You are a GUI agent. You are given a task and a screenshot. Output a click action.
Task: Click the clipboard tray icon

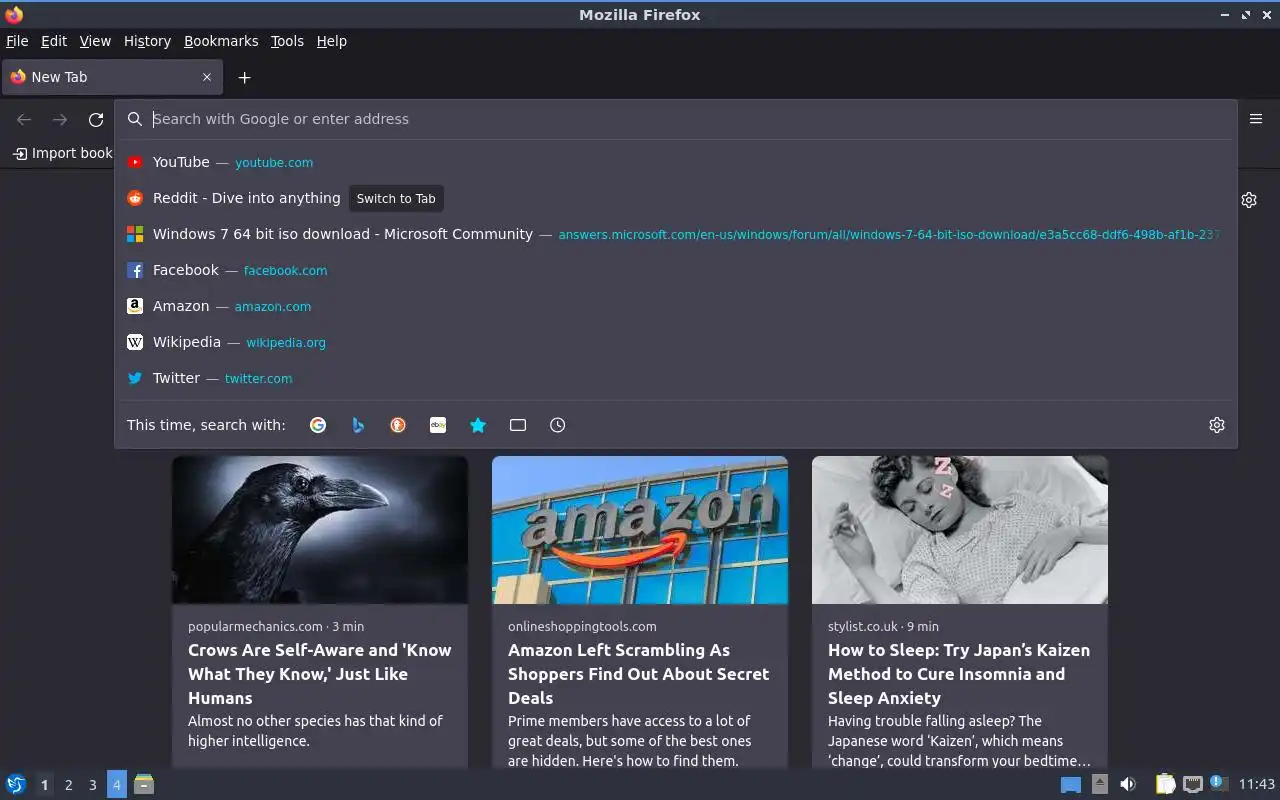coord(1165,784)
